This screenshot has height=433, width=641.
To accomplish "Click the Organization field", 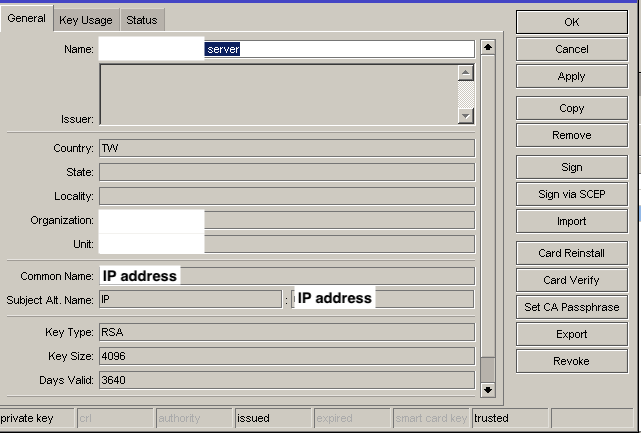I will (287, 220).
